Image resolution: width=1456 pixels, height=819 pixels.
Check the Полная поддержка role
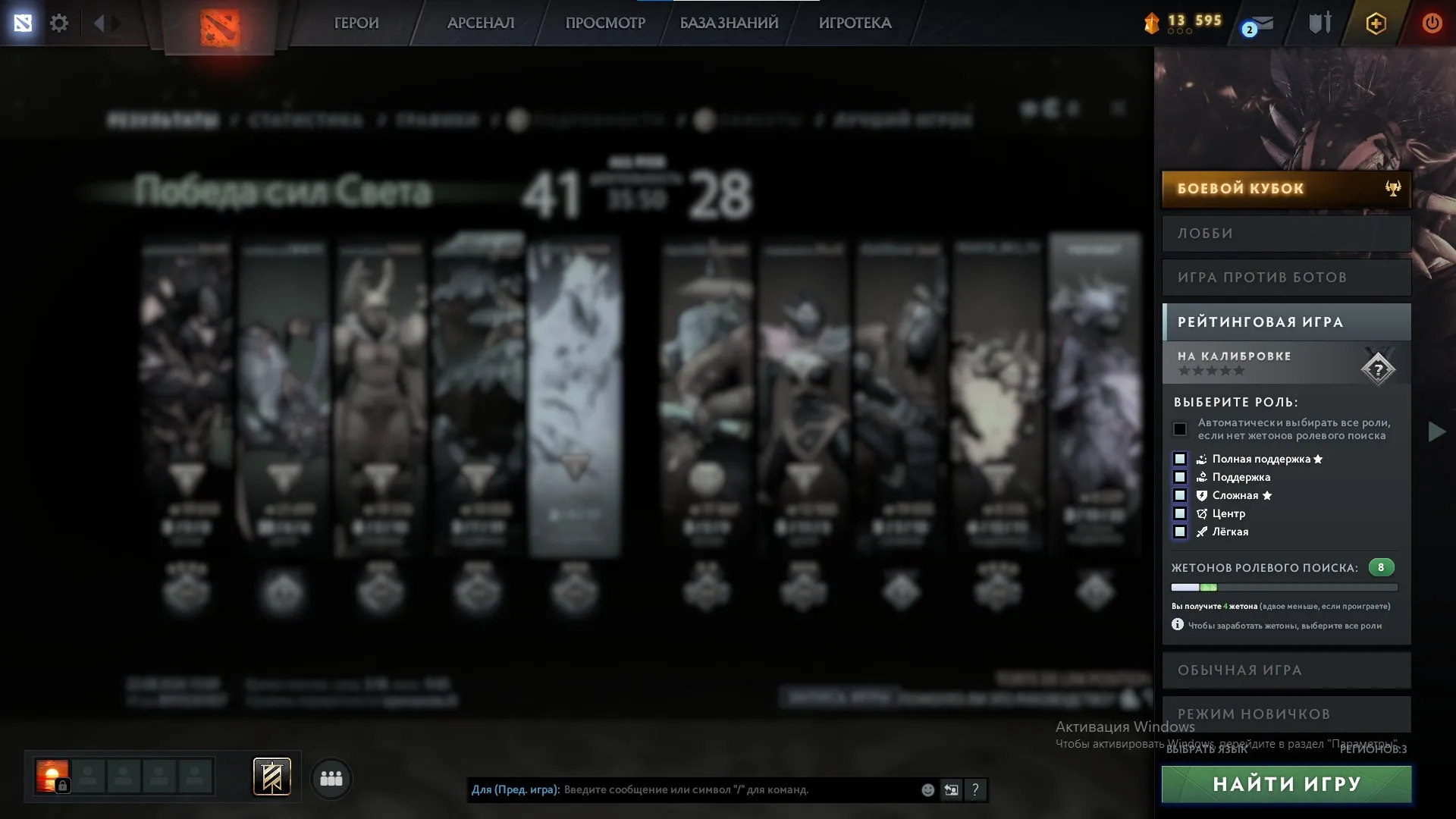tap(1180, 459)
